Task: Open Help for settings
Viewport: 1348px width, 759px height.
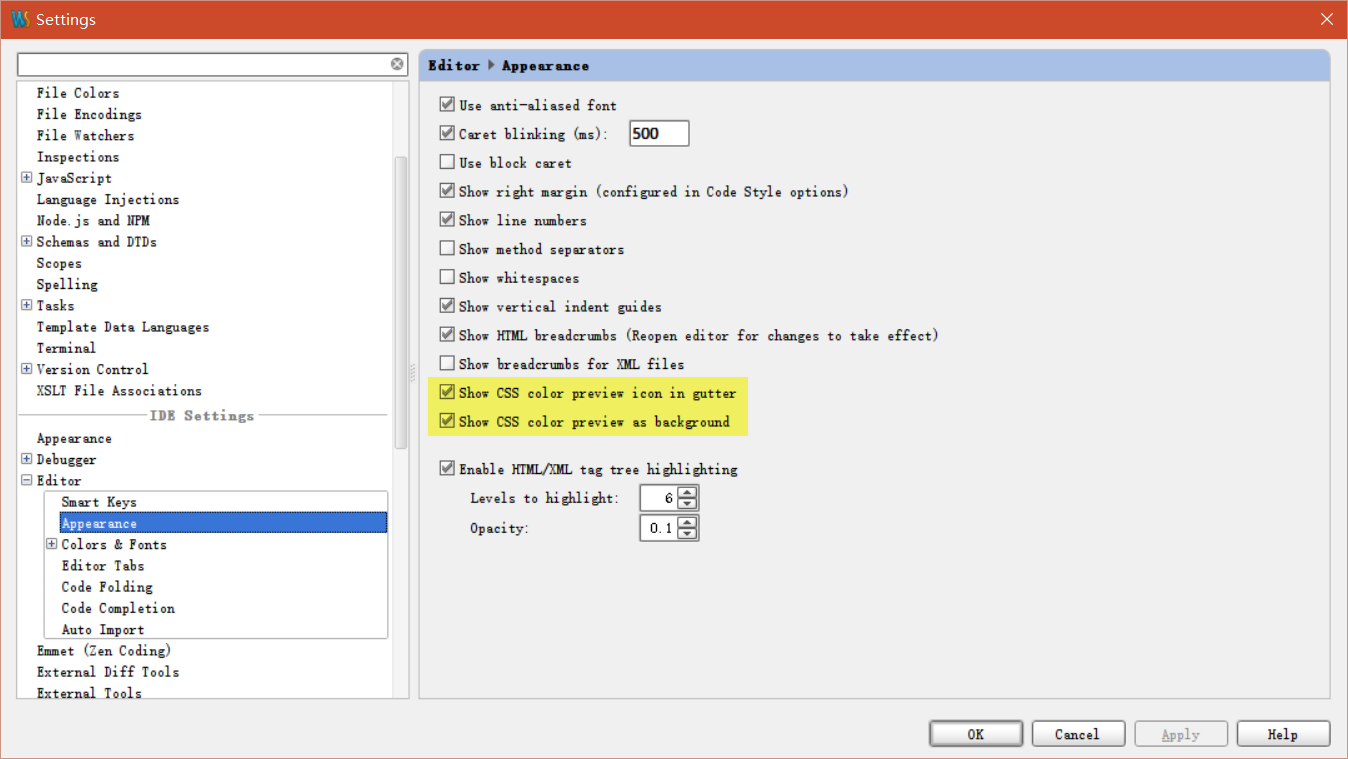Action: pos(1283,734)
